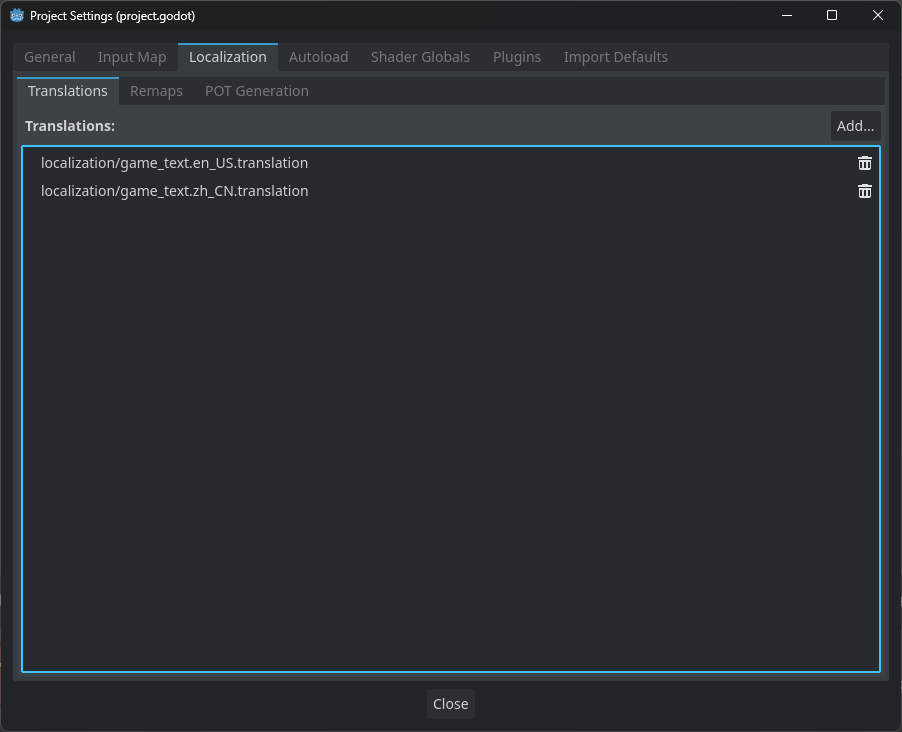Select game_text.zh_CN.translation list item
The width and height of the screenshot is (902, 732).
point(175,191)
